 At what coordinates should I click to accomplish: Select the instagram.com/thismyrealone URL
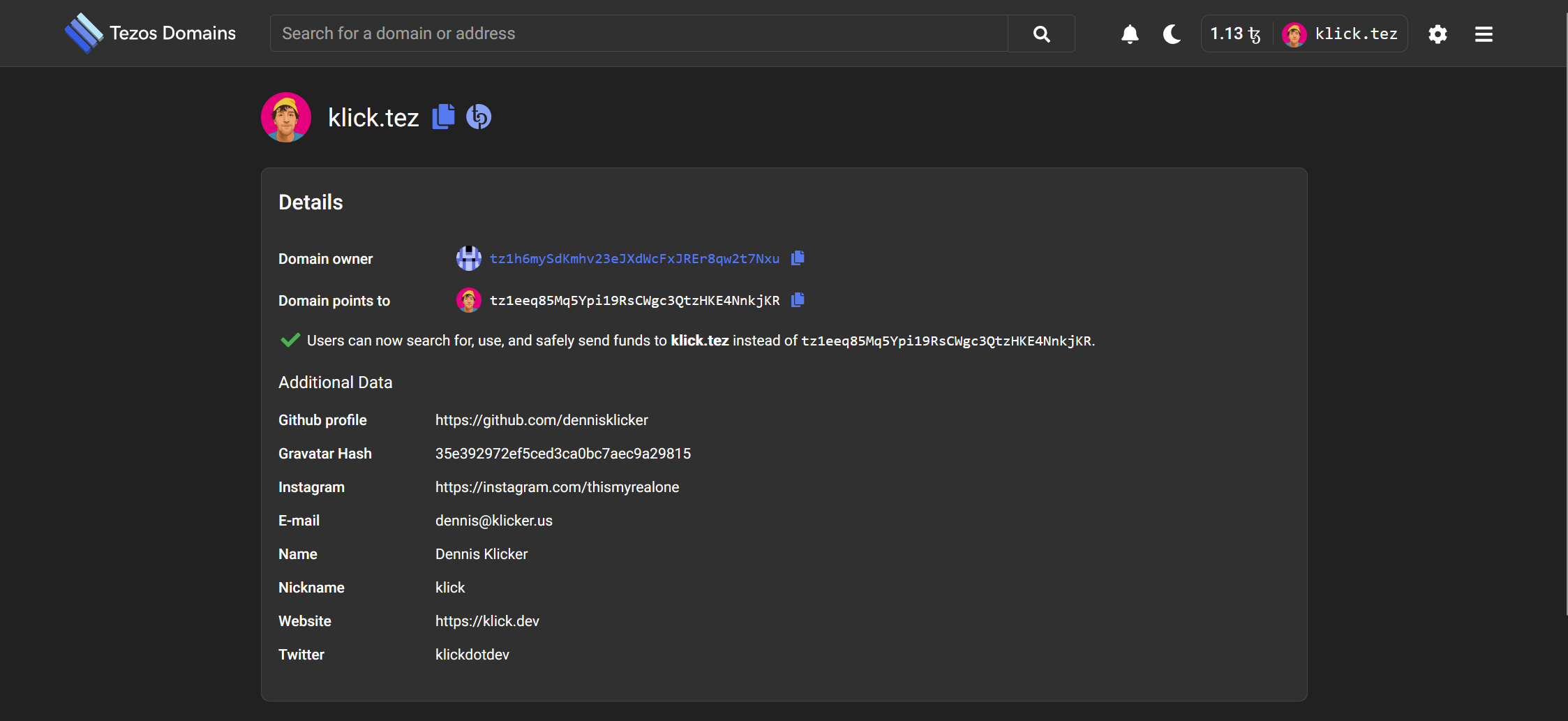tap(557, 487)
